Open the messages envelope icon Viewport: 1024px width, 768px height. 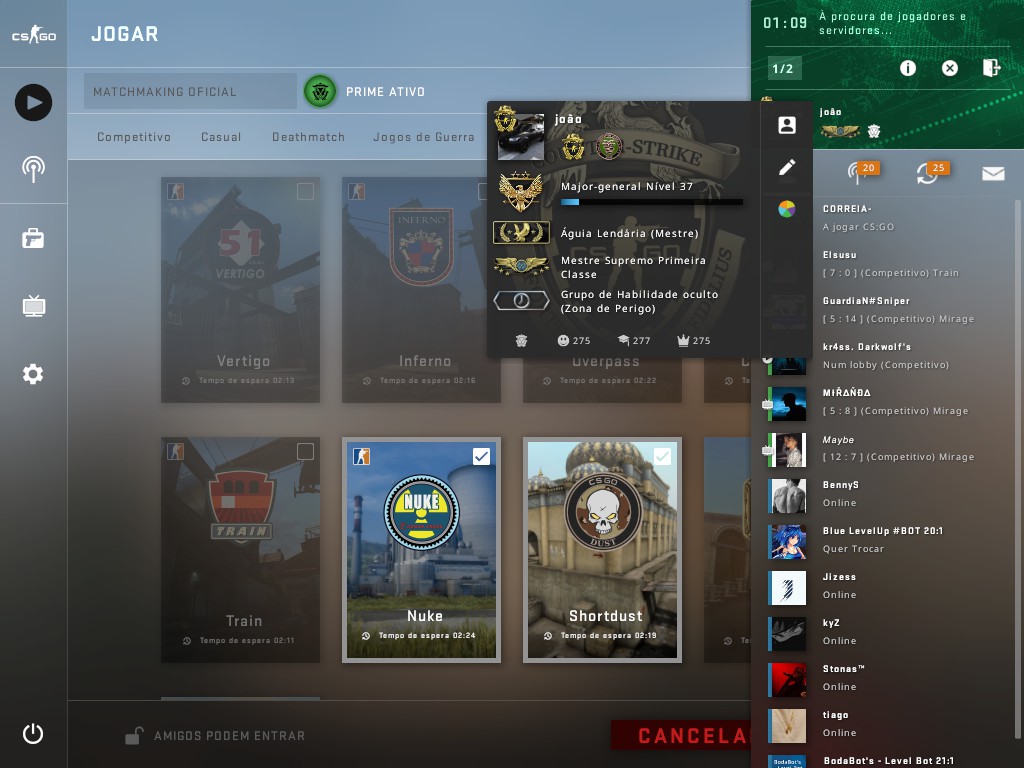pyautogui.click(x=993, y=173)
